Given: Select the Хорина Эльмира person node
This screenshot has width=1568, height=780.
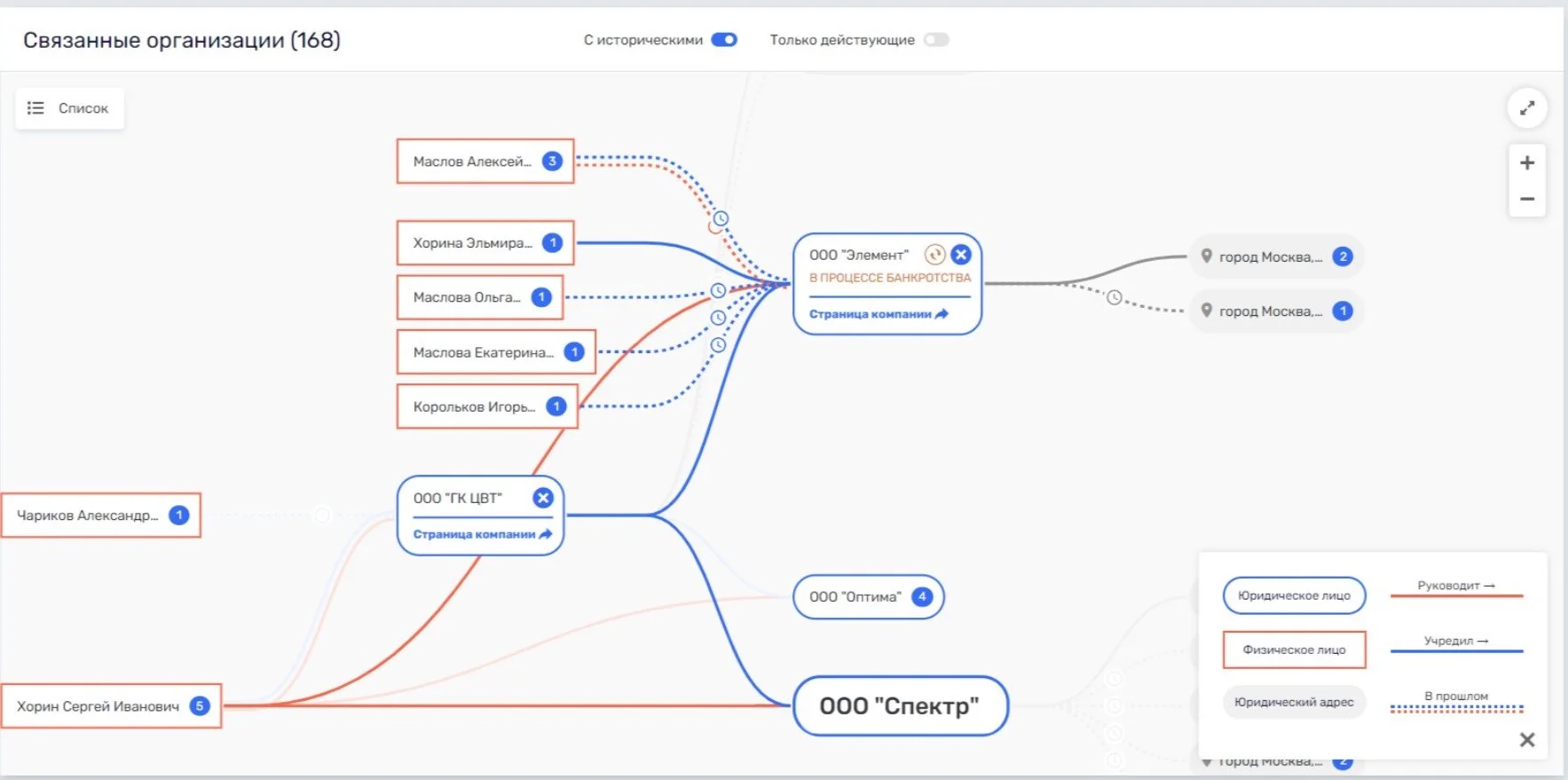Looking at the screenshot, I should (x=485, y=243).
